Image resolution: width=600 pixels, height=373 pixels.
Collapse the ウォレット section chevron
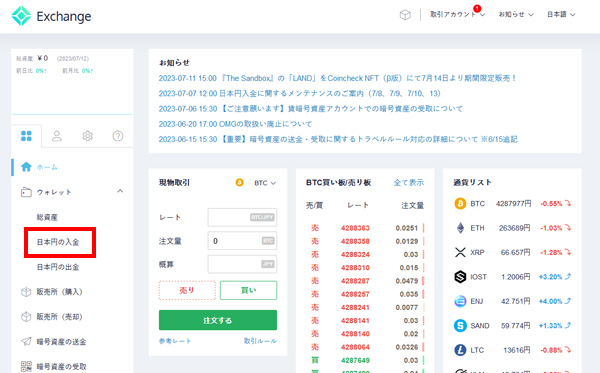tap(120, 191)
